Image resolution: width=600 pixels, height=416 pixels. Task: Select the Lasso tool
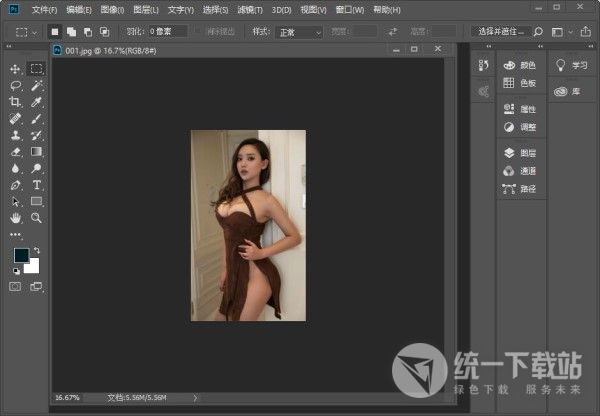(15, 86)
